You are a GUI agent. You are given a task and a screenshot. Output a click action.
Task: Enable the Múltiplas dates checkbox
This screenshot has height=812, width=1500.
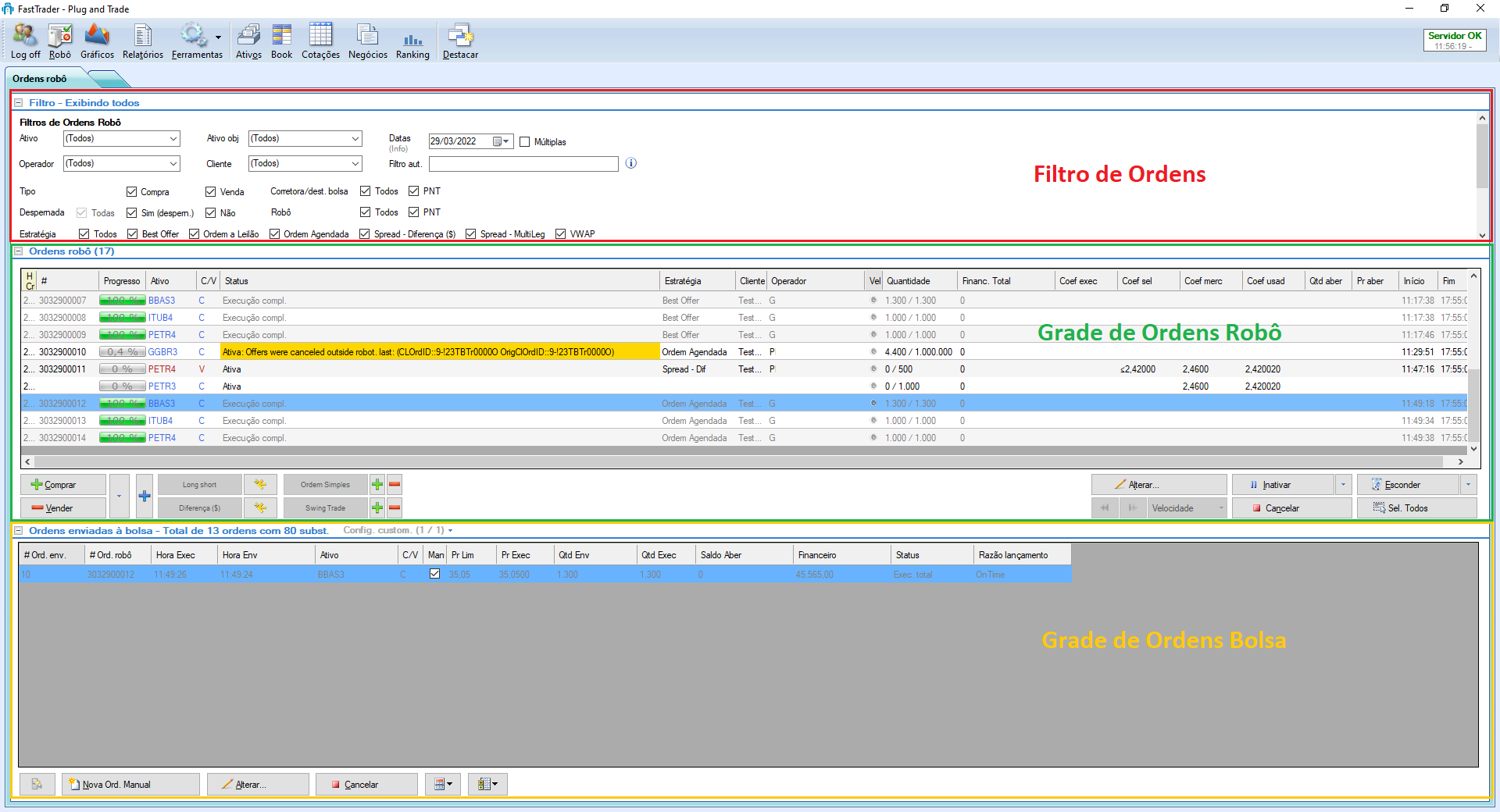[x=524, y=141]
